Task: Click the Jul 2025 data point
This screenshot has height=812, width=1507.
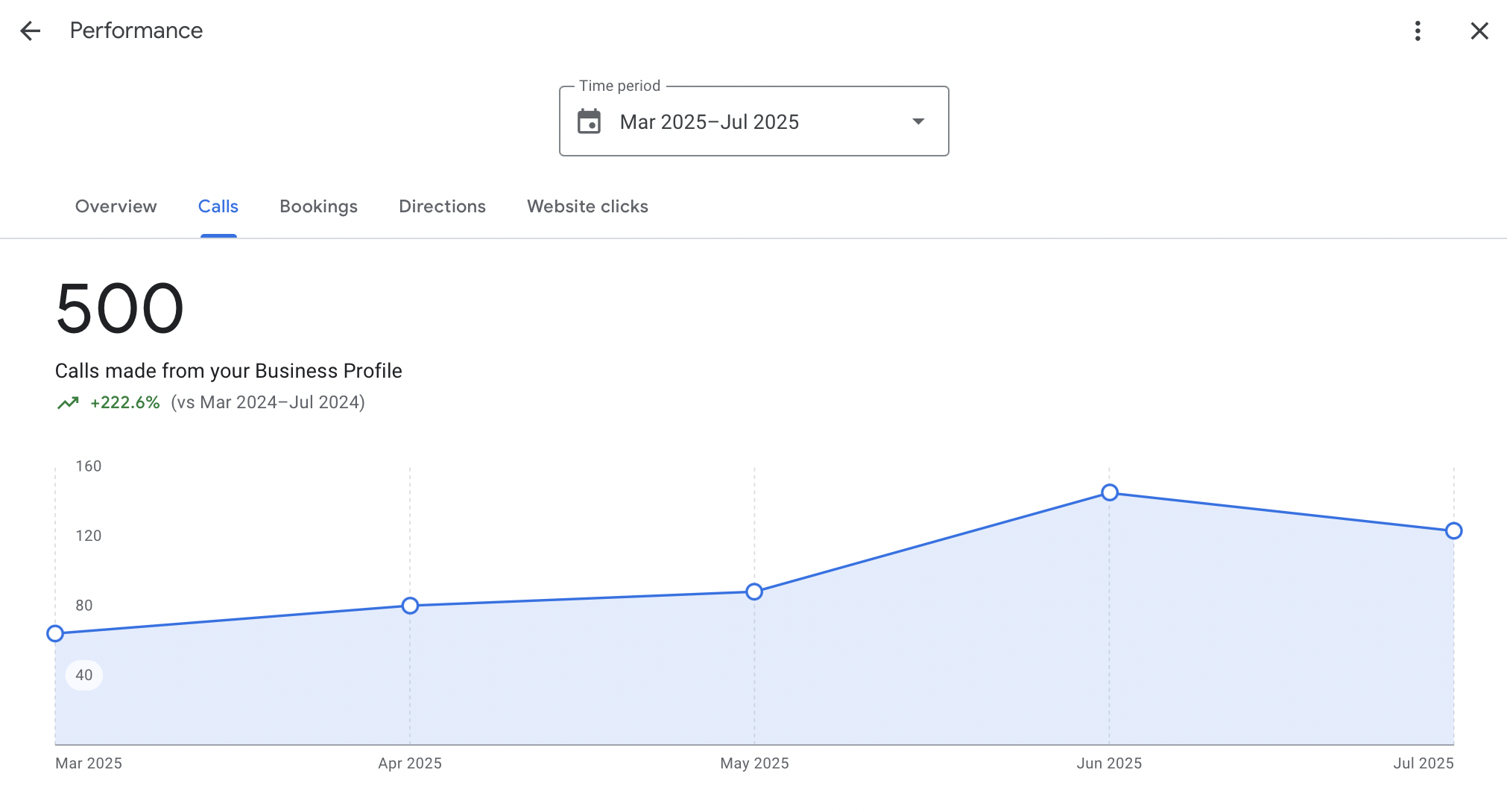Action: tap(1453, 531)
